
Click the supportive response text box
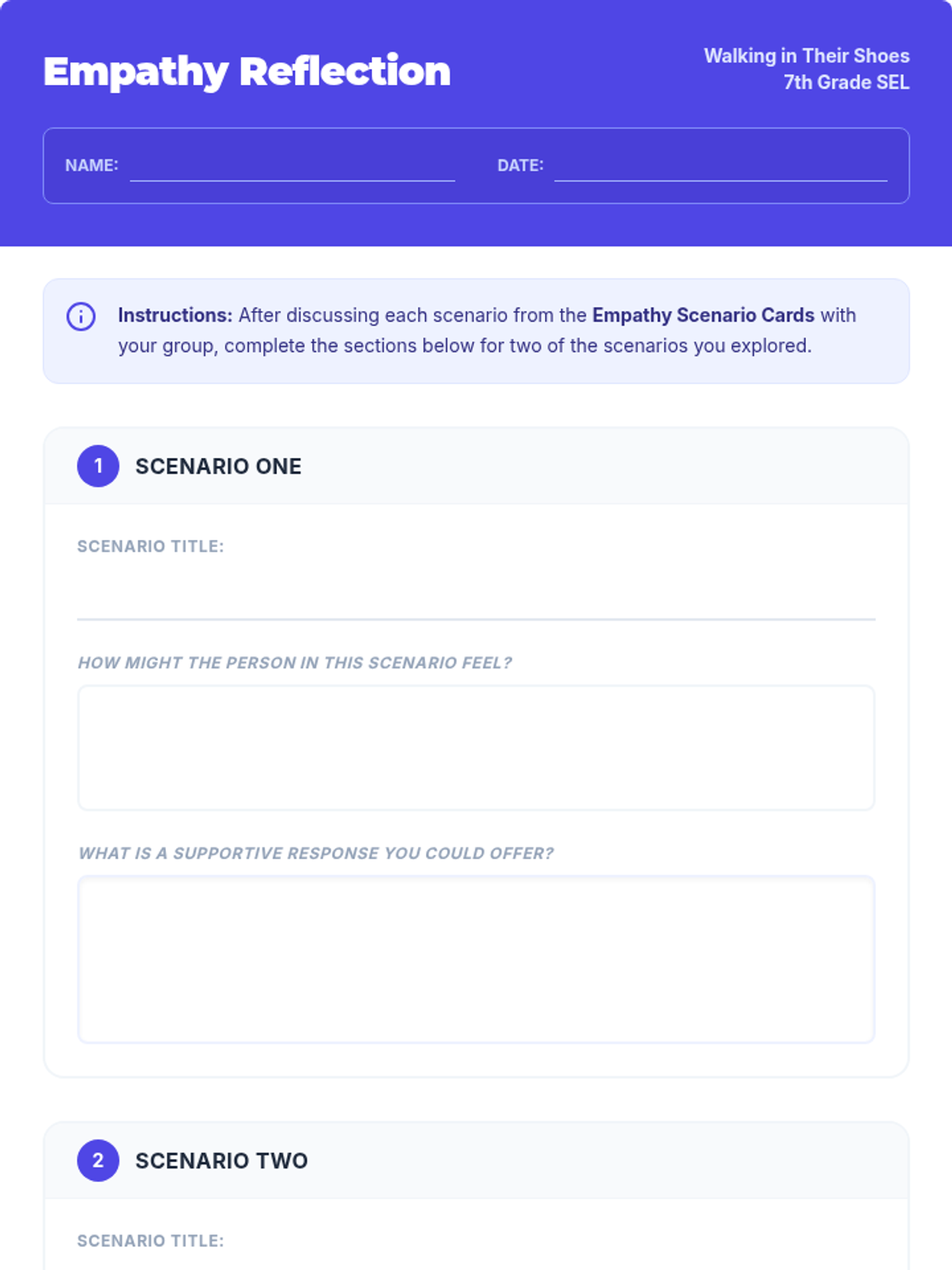pyautogui.click(x=476, y=959)
